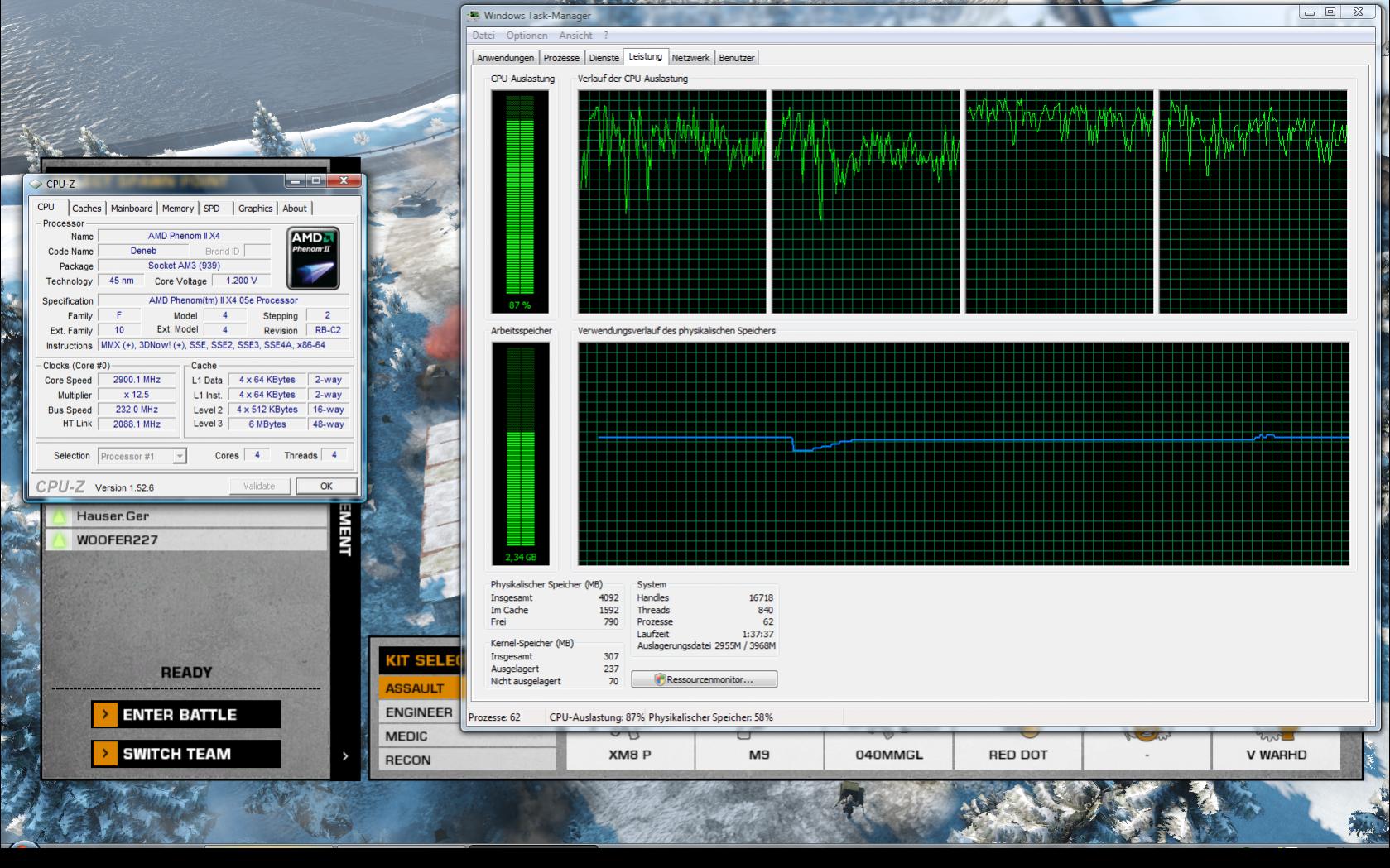Open the Memory tab in CPU-Z
Screen dimensions: 1390x868
click(x=178, y=209)
